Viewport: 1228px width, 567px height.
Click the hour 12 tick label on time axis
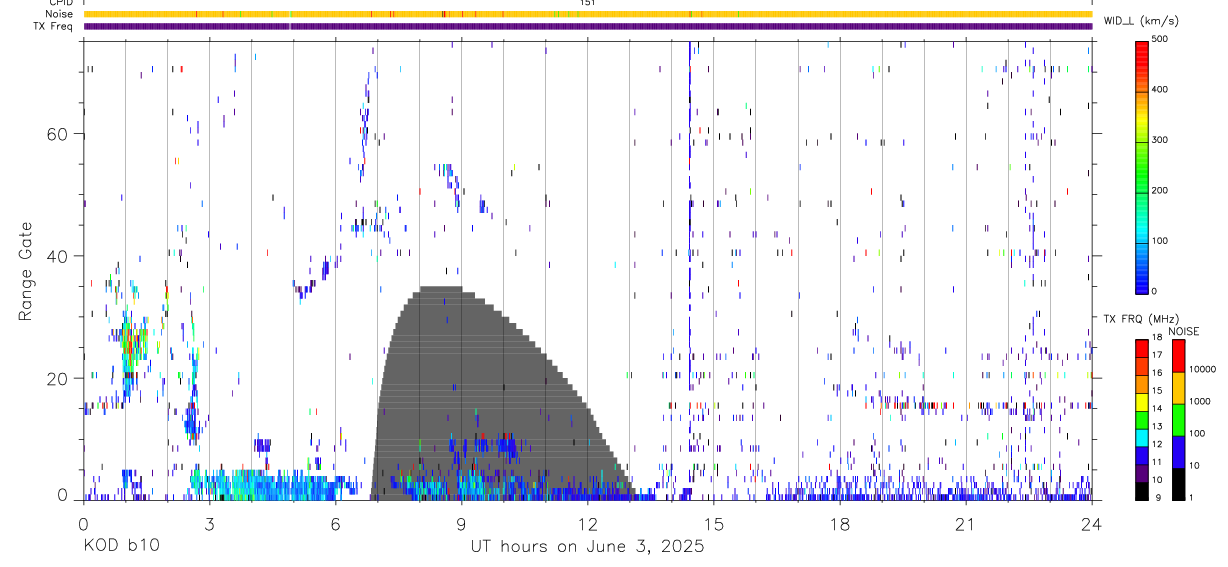587,523
